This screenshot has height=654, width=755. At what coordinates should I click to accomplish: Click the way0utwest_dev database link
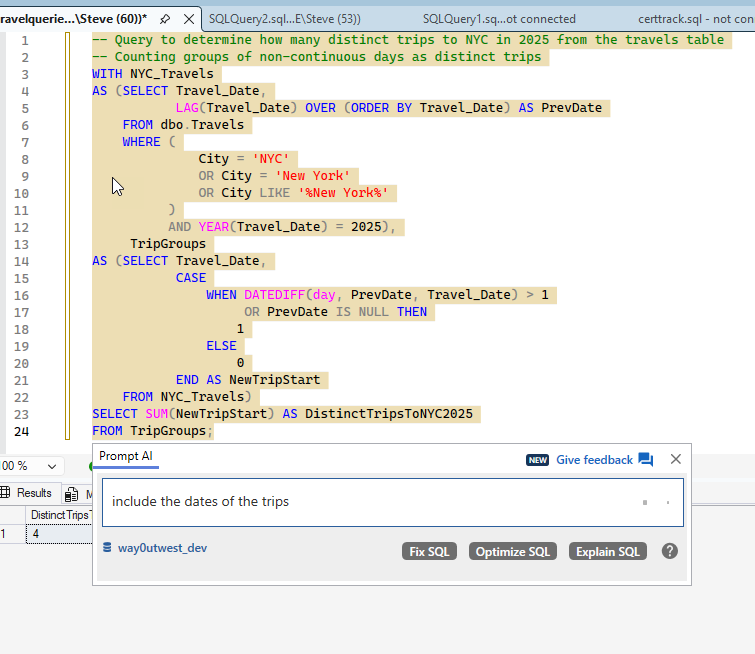click(x=162, y=548)
